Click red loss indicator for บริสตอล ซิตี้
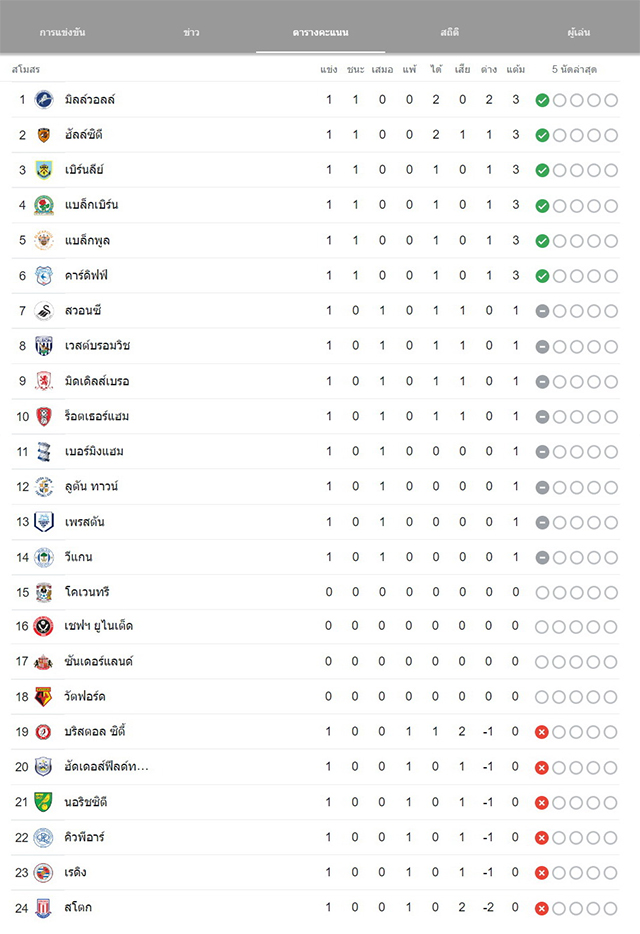 [542, 732]
